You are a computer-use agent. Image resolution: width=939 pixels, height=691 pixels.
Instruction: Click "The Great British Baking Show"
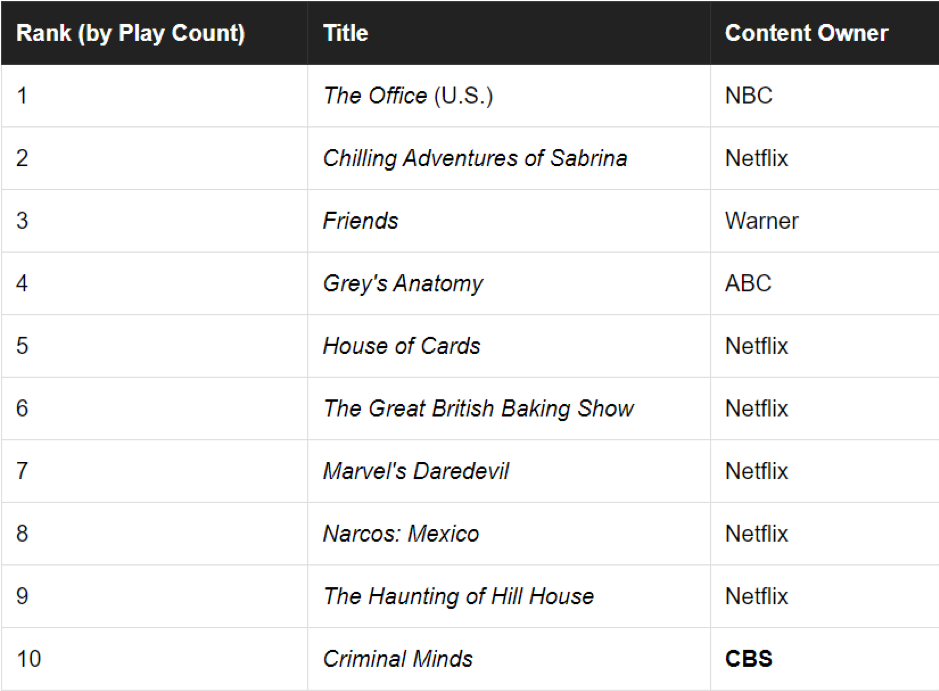point(478,408)
